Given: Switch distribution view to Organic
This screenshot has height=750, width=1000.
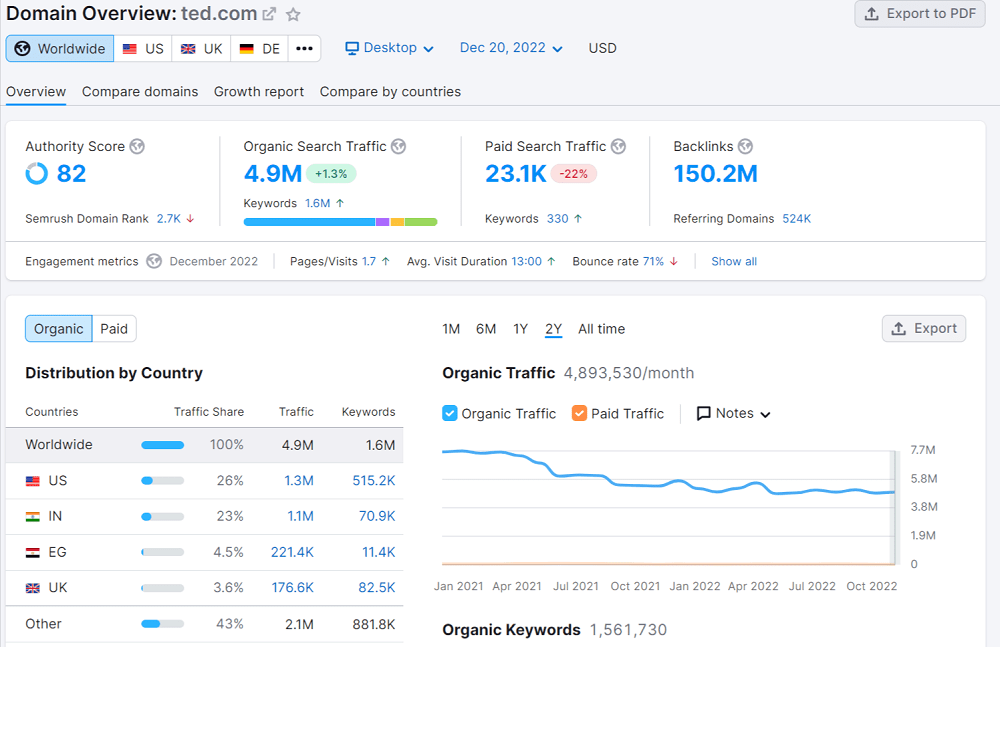Looking at the screenshot, I should 59,328.
